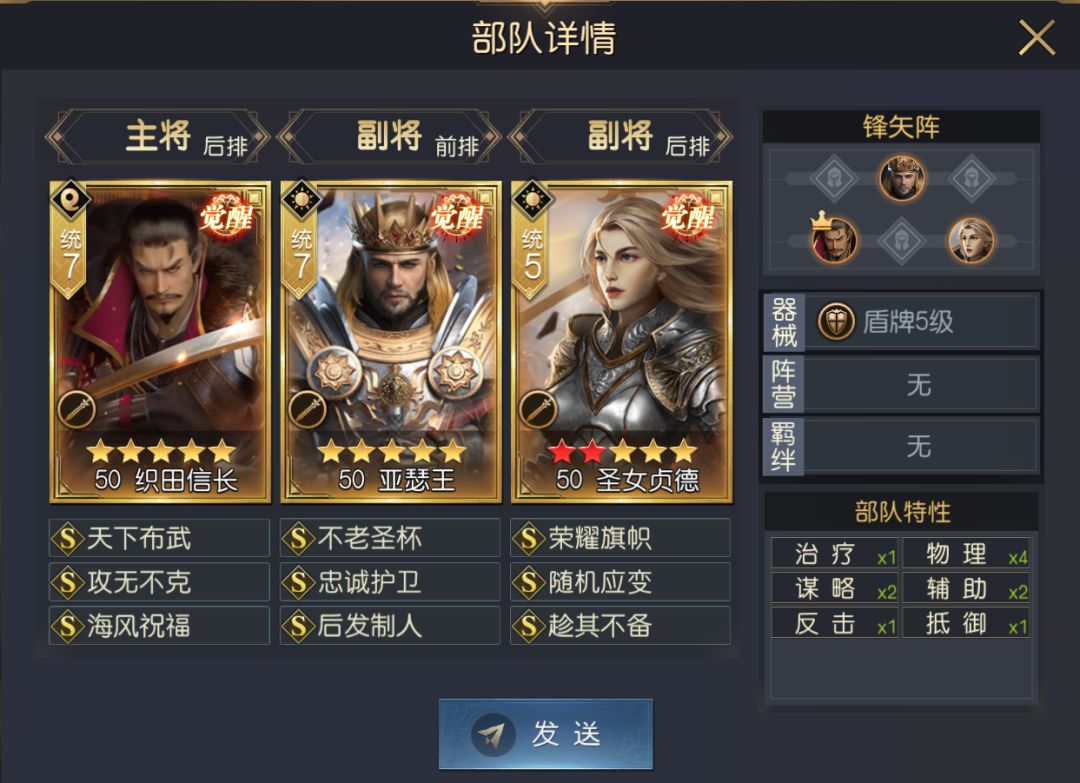1080x783 pixels.
Task: Select the 主将 后排 header tab
Action: coord(158,136)
